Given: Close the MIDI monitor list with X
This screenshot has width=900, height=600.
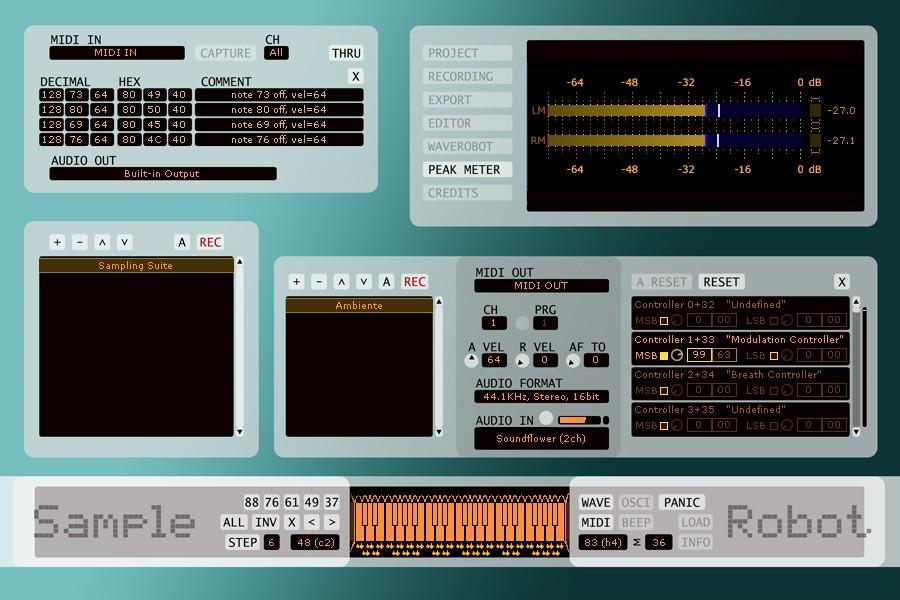Looking at the screenshot, I should [x=355, y=76].
